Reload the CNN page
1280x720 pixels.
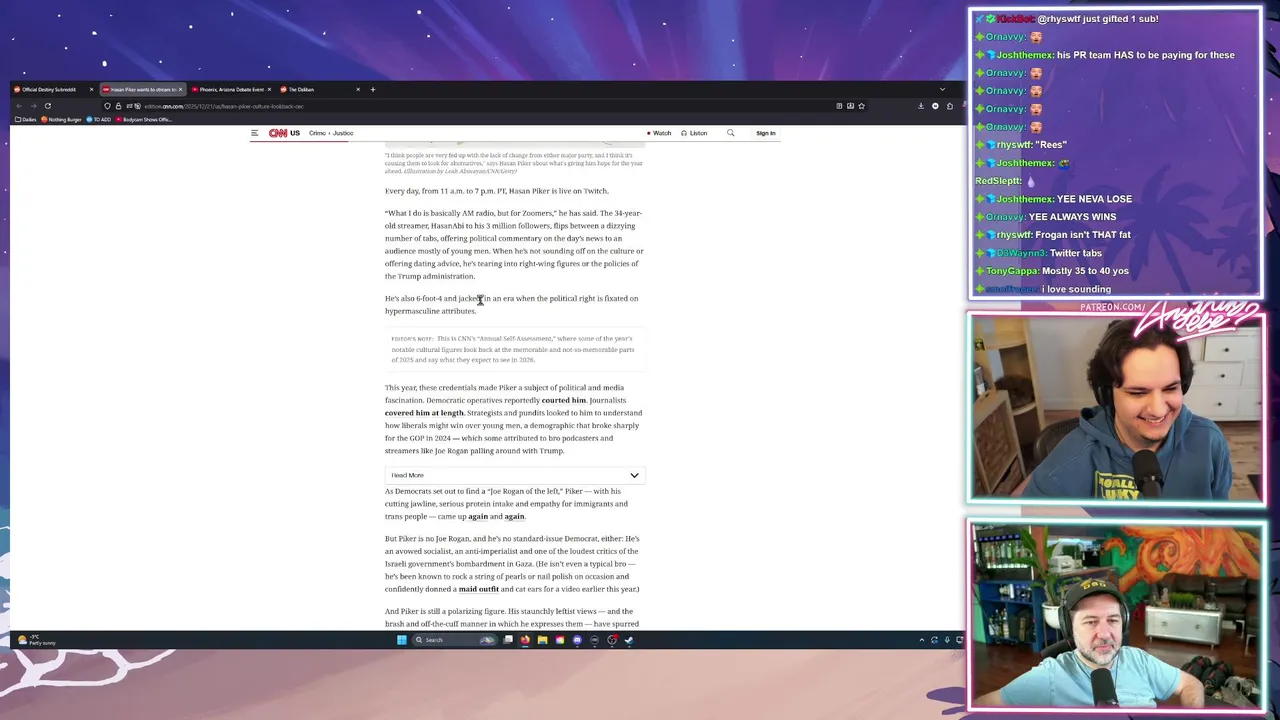[x=47, y=106]
